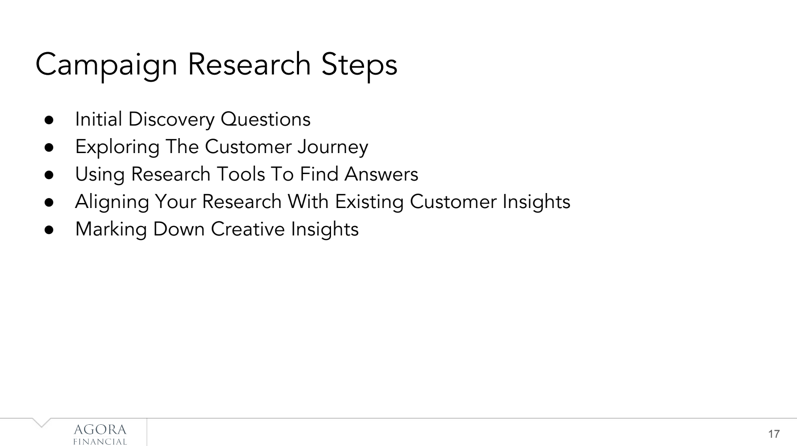Click the word Steps in the title
Image resolution: width=797 pixels, height=446 pixels.
click(x=359, y=65)
